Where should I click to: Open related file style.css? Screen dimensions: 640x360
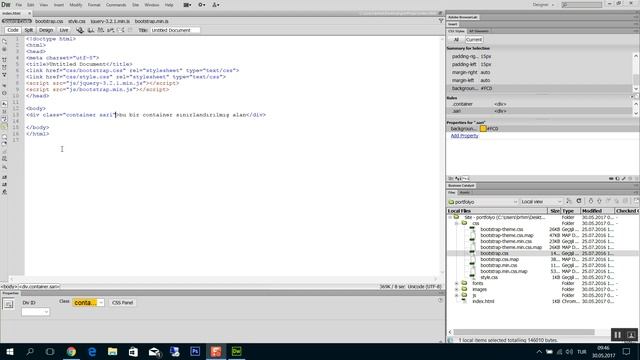pos(77,21)
